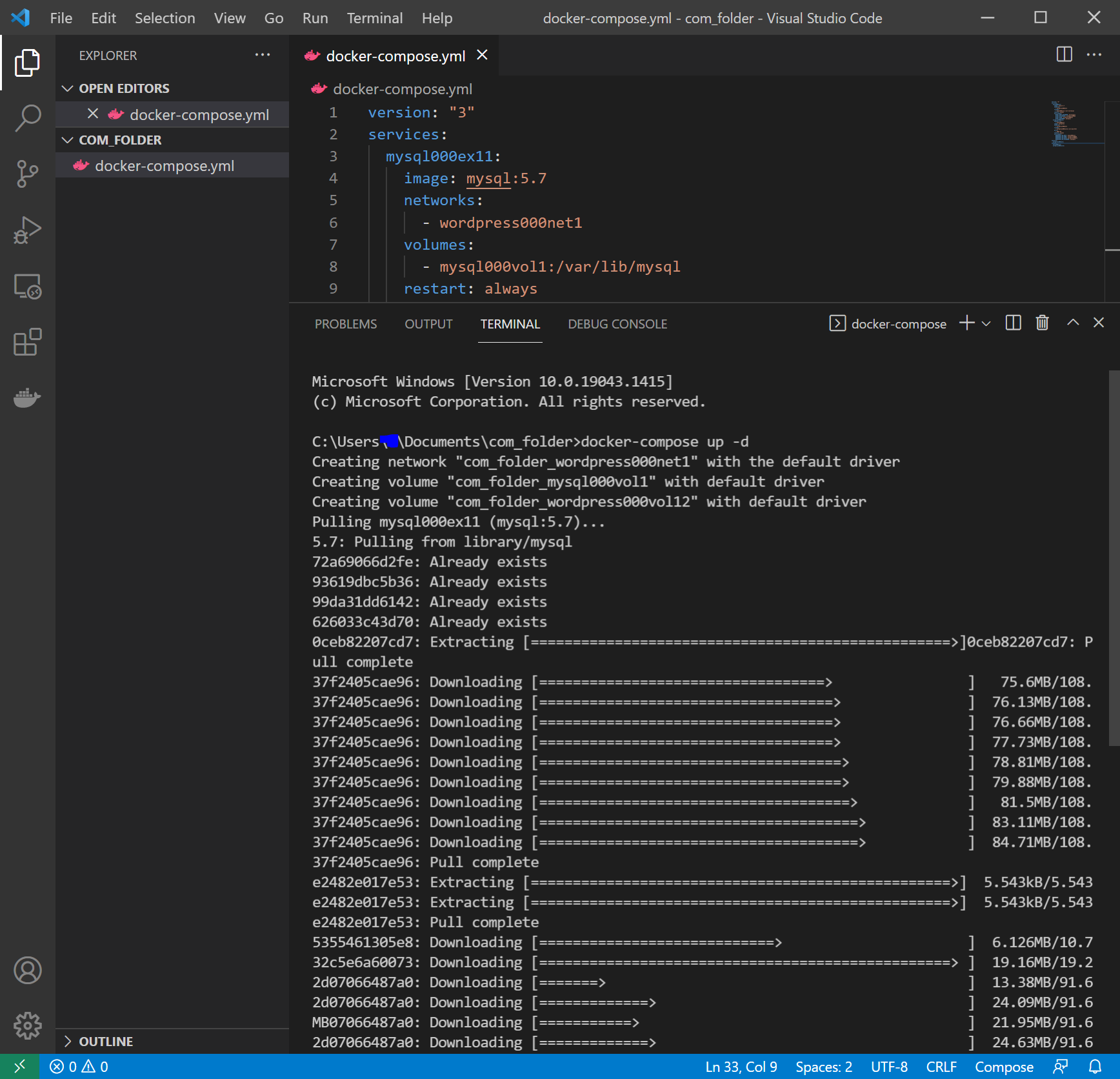Viewport: 1120px width, 1079px height.
Task: Open the Run and Debug view
Action: coord(27,230)
